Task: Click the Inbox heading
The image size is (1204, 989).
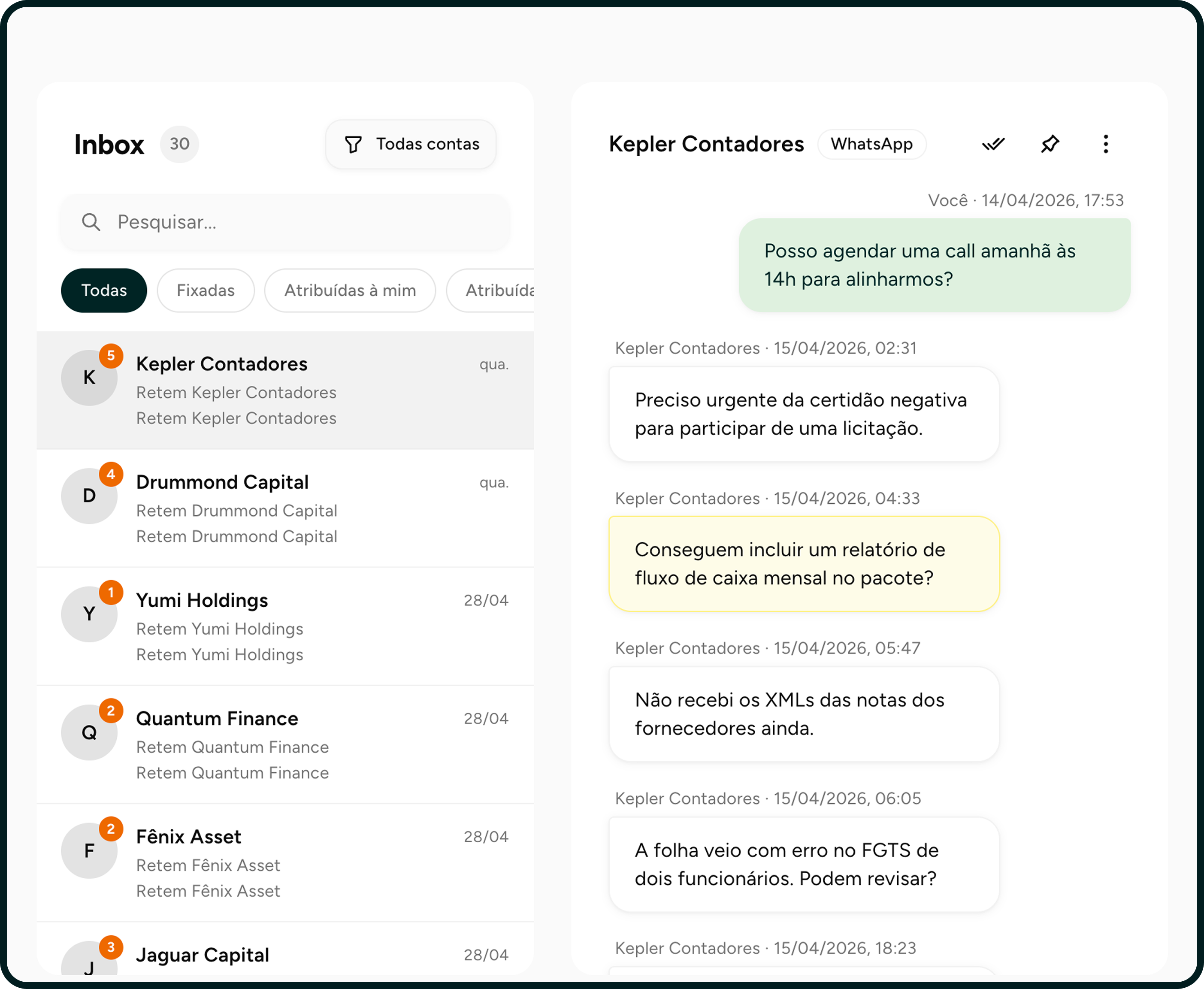Action: click(x=109, y=145)
